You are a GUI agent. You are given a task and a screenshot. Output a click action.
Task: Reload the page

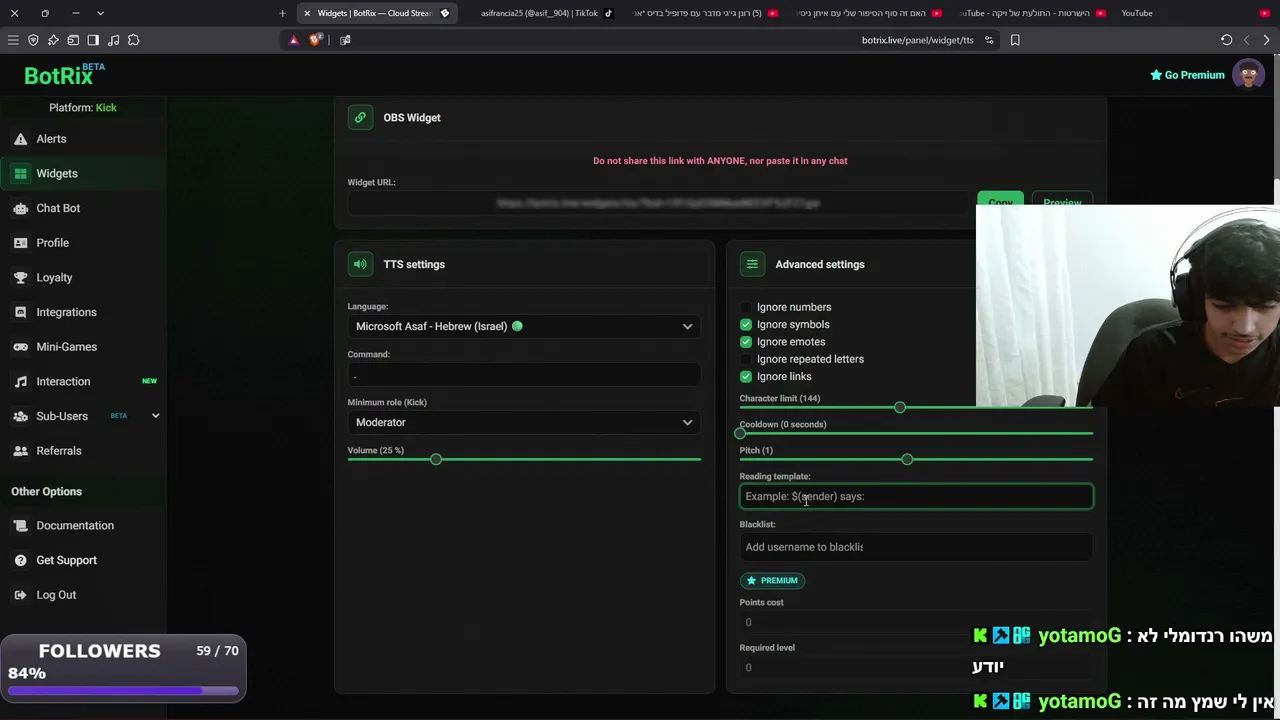pyautogui.click(x=1226, y=40)
